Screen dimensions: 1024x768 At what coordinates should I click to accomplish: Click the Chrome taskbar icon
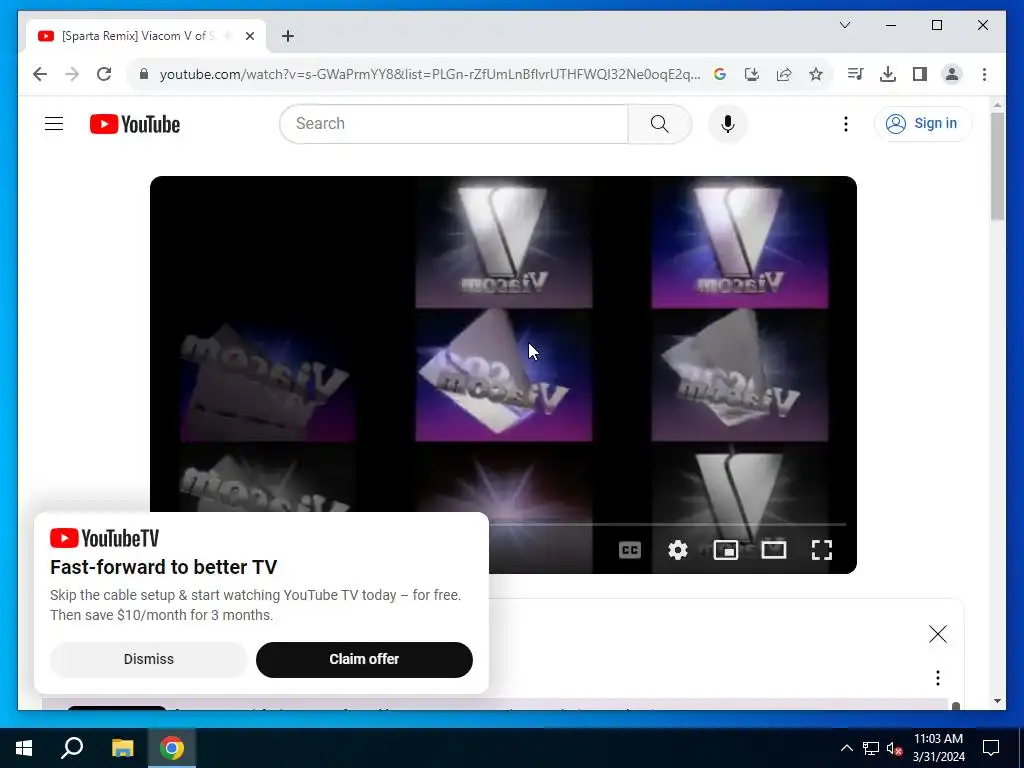172,748
